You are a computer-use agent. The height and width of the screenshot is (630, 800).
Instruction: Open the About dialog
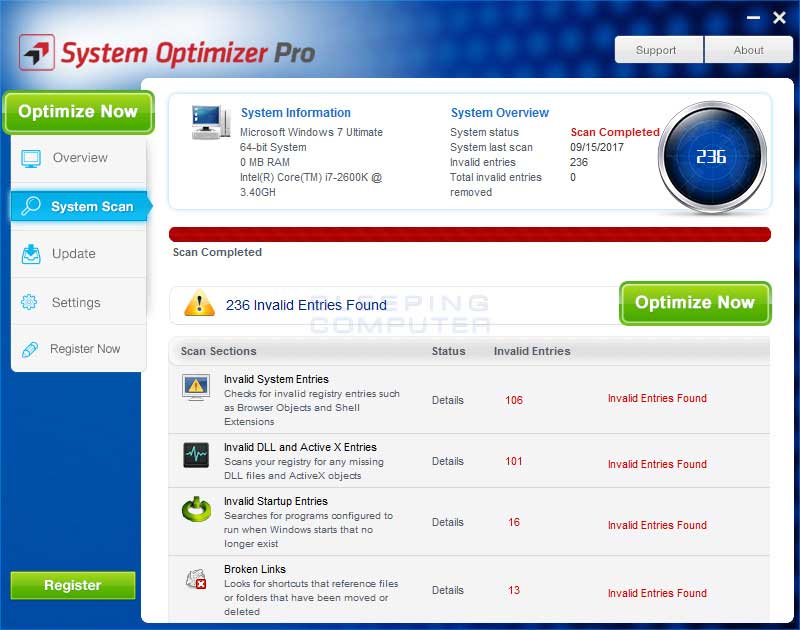[748, 49]
